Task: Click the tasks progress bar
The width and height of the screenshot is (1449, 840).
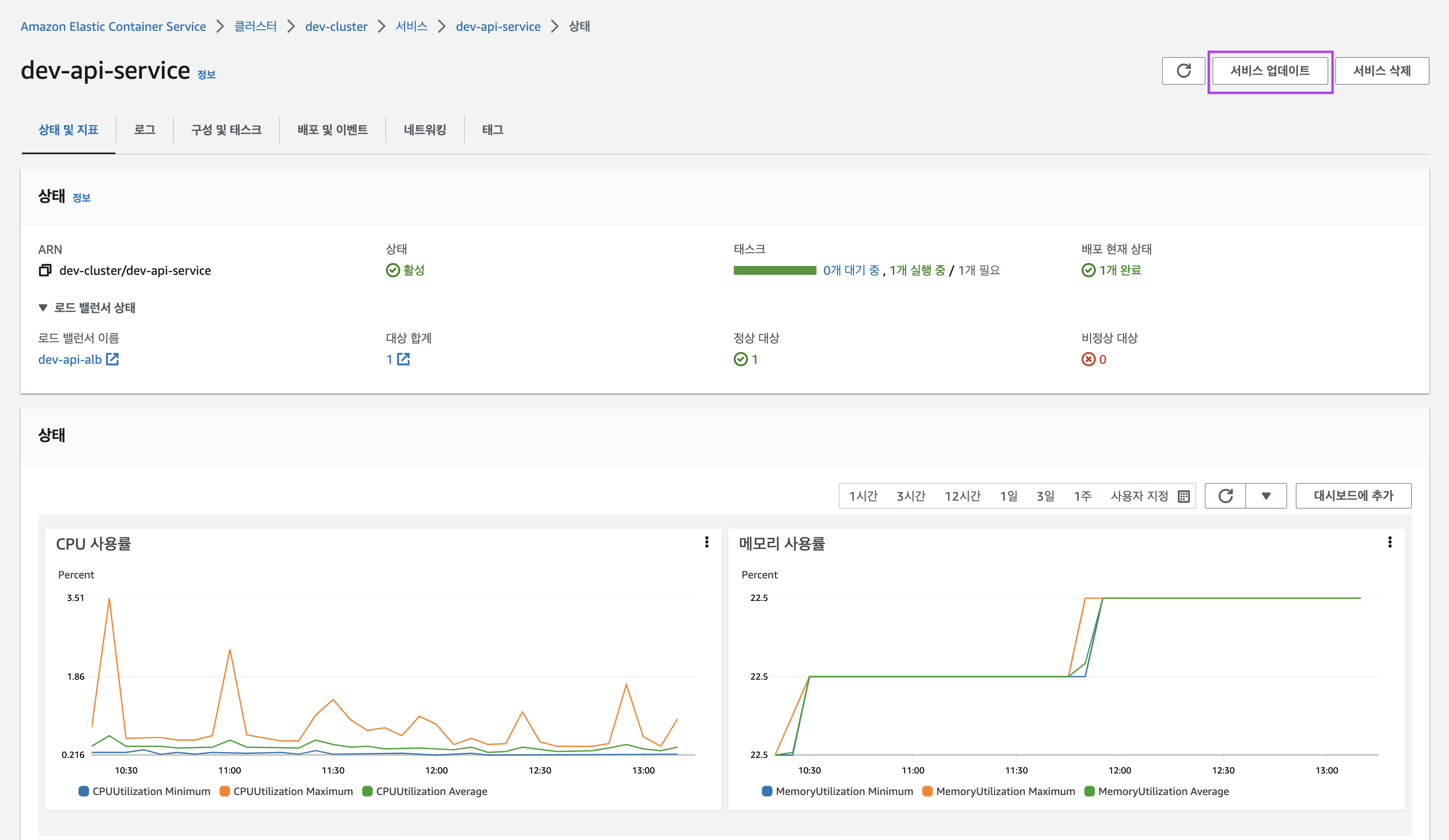Action: pyautogui.click(x=775, y=270)
